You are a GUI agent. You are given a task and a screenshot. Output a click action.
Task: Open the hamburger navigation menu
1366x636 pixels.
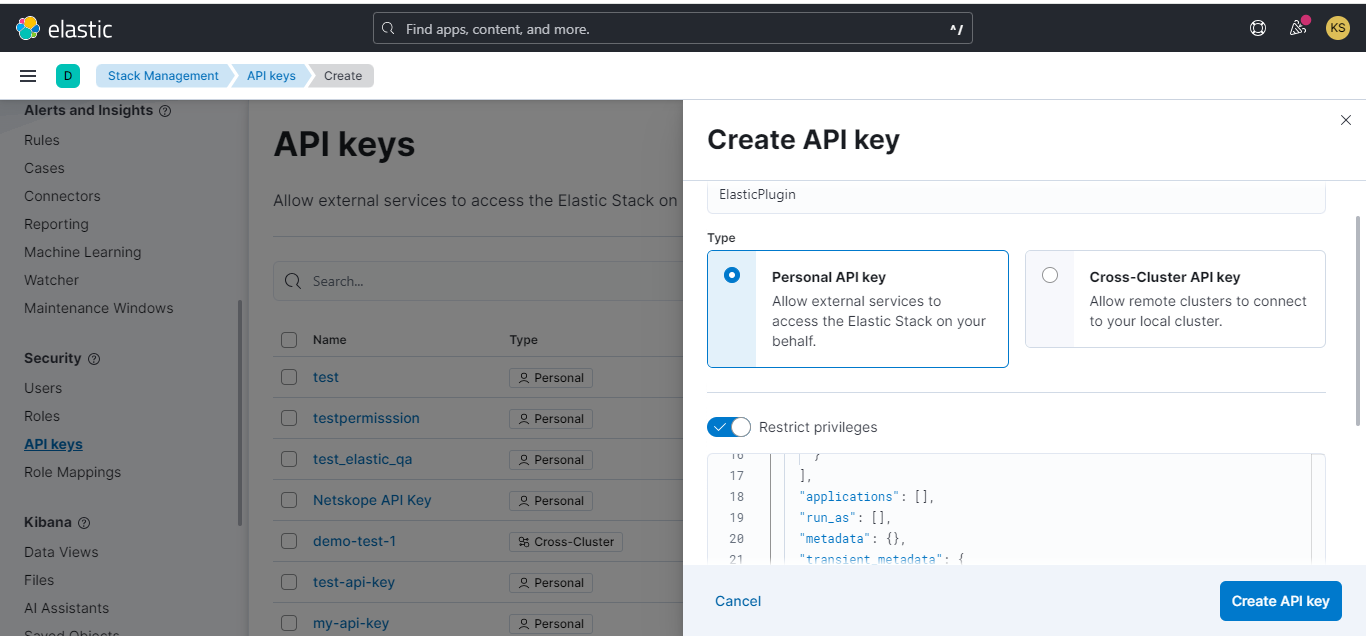(28, 76)
